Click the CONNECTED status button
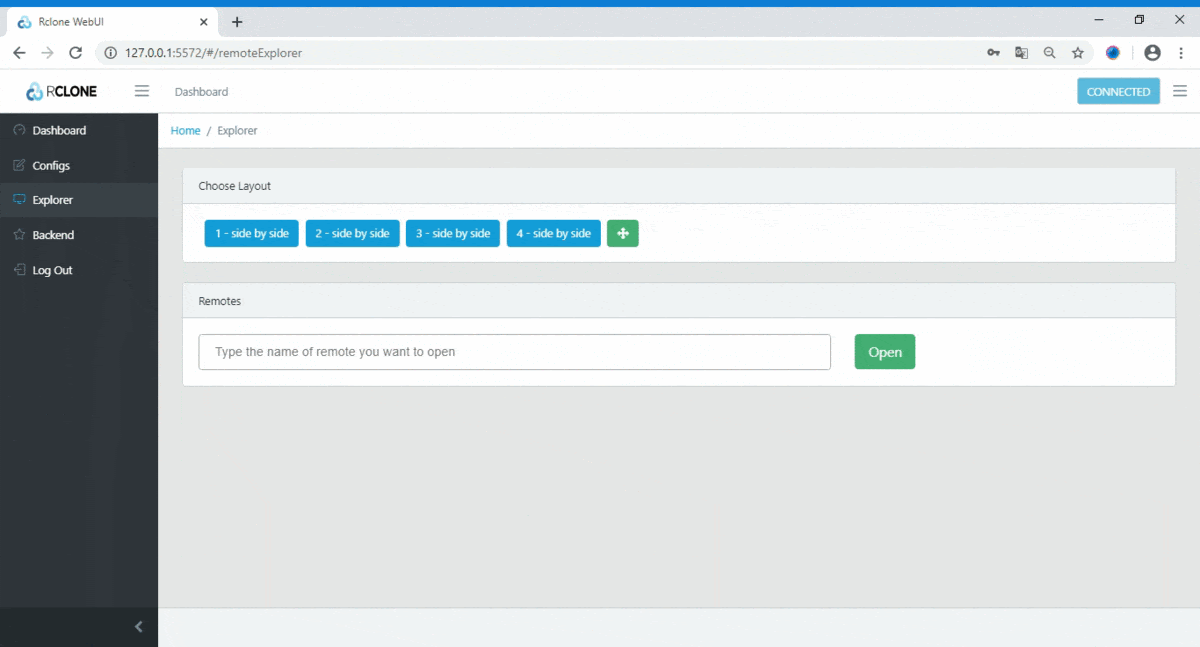Screen dimensions: 1200x647 coord(1118,91)
